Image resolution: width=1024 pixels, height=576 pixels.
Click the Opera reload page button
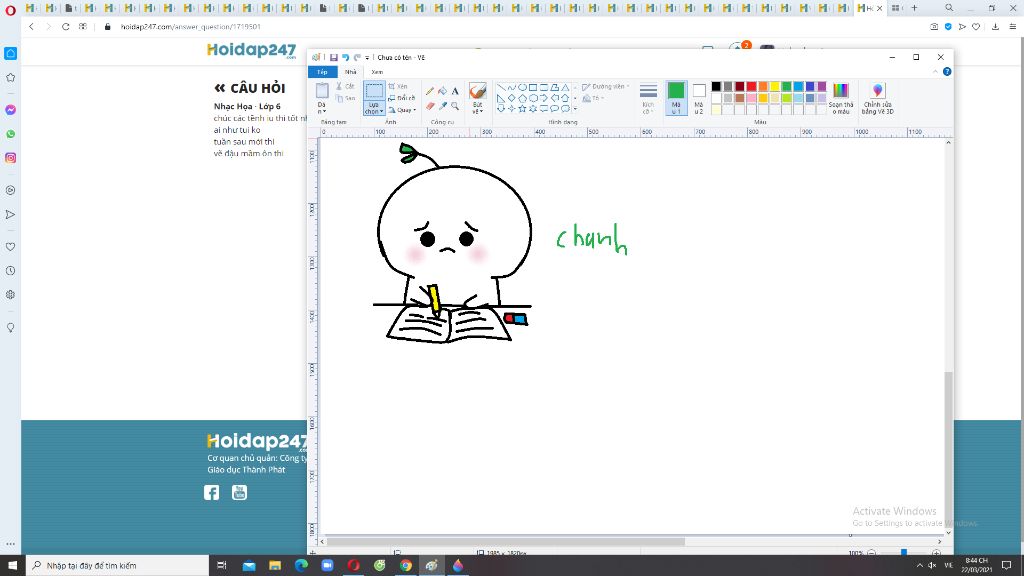(65, 27)
